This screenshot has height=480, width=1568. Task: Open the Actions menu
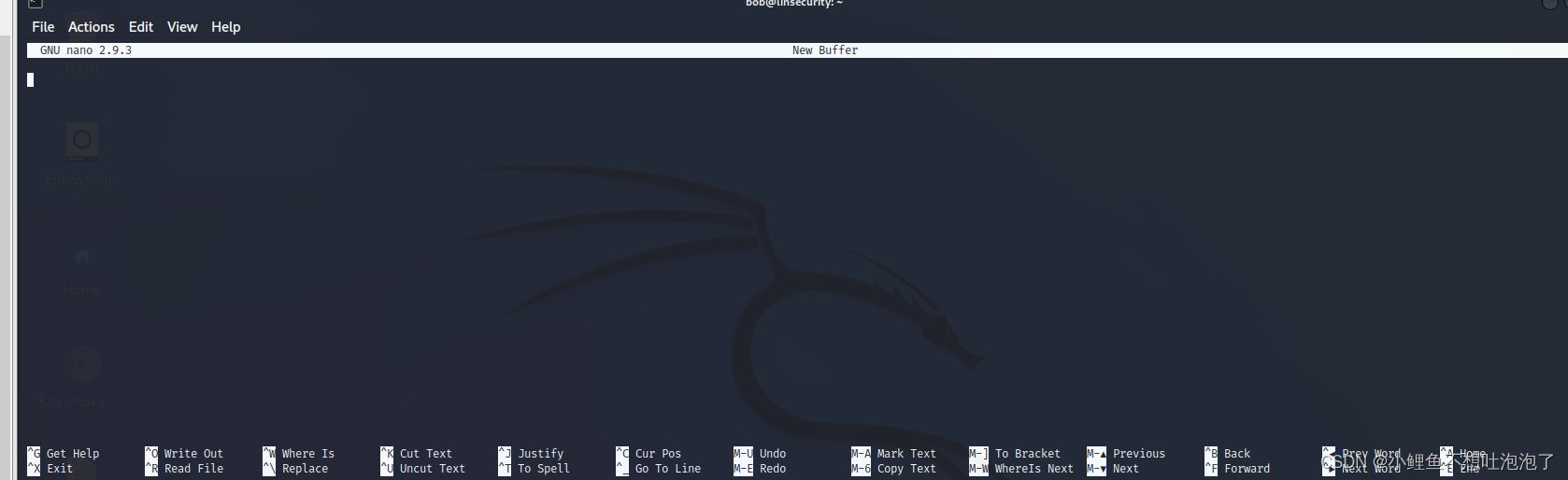[92, 27]
